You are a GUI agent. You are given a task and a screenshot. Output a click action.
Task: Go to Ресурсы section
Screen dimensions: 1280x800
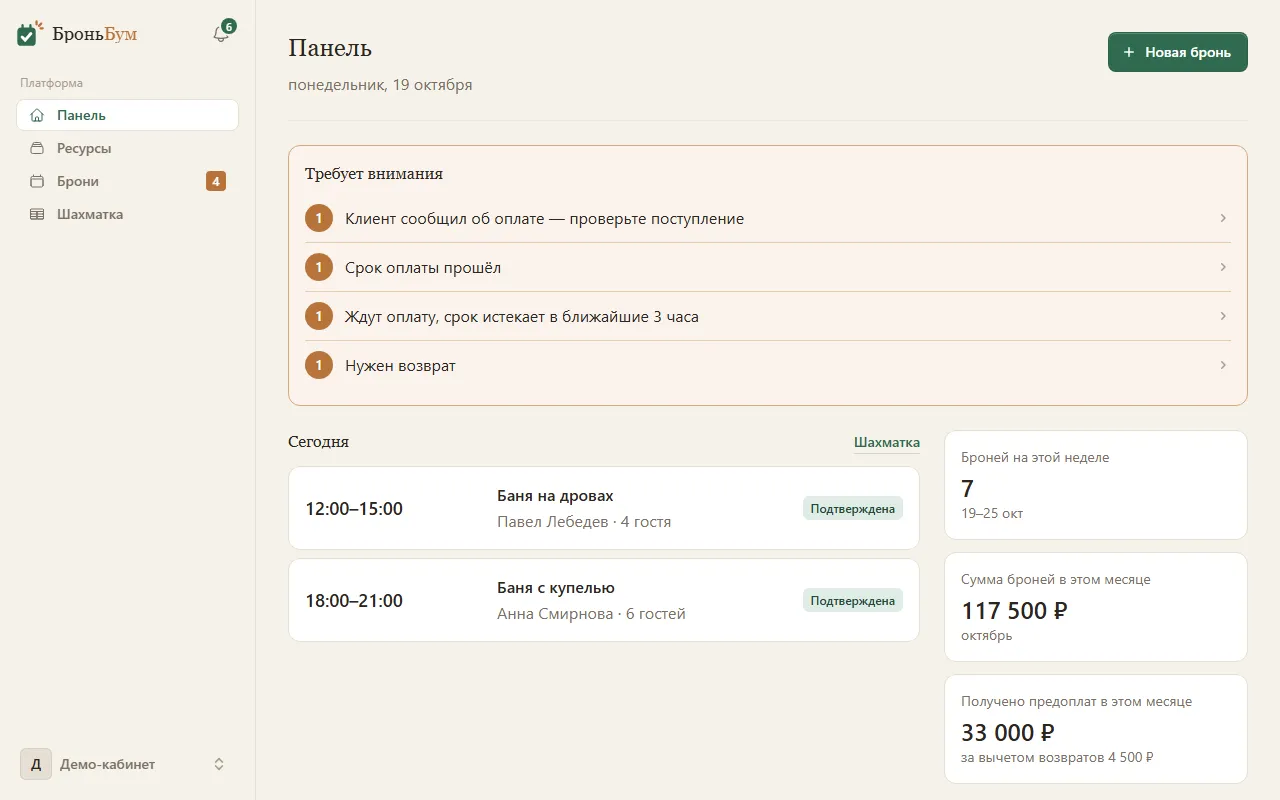coord(127,148)
